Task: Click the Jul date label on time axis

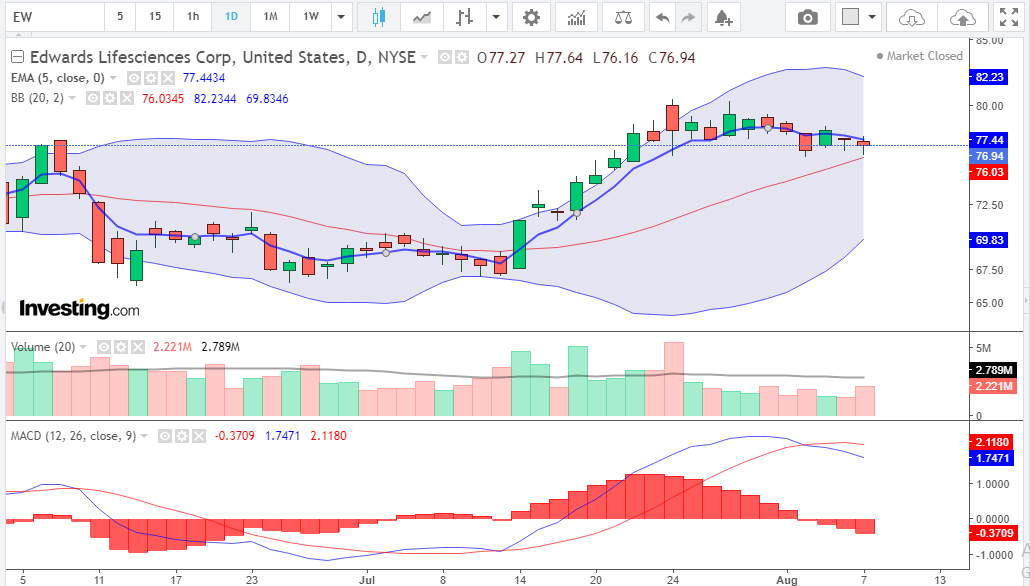Action: pyautogui.click(x=367, y=579)
